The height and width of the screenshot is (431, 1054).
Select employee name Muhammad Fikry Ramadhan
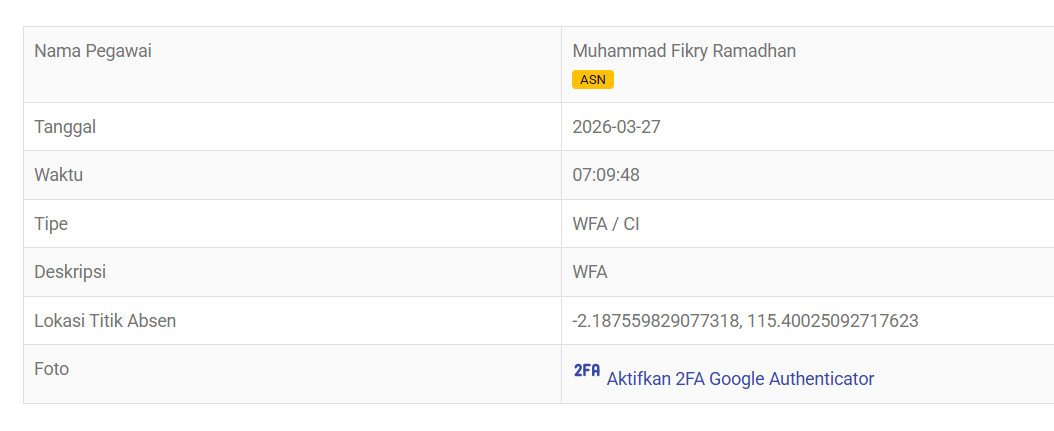[684, 51]
